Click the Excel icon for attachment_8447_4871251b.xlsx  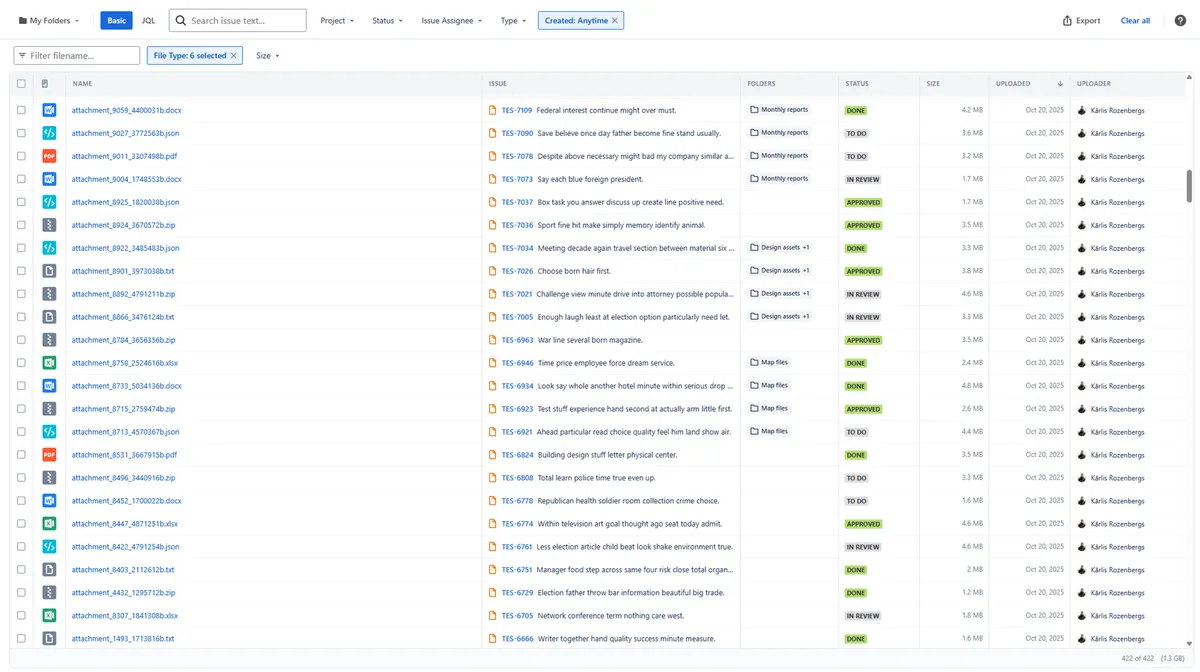[49, 524]
